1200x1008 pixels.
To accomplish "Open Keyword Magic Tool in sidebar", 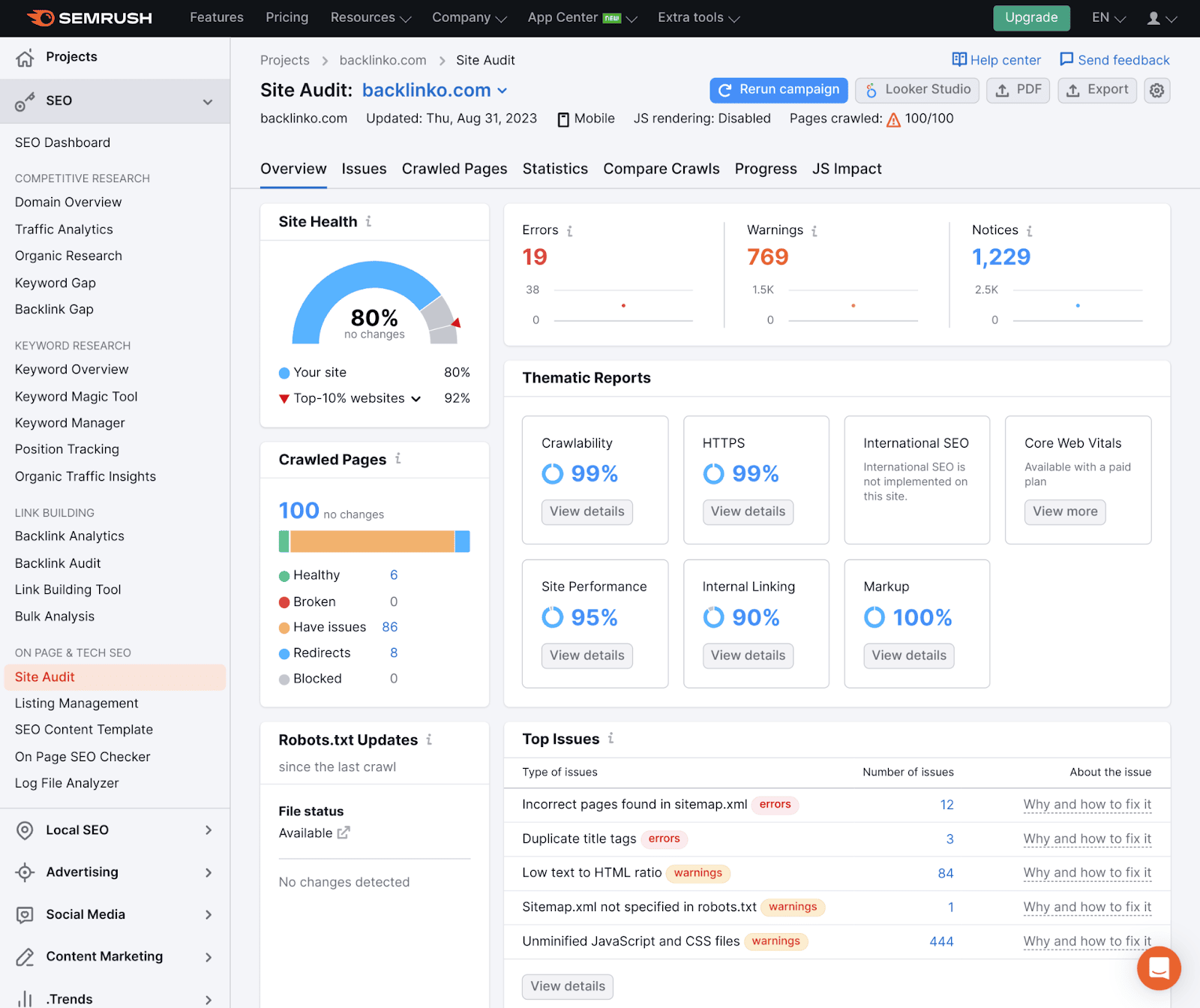I will (76, 397).
